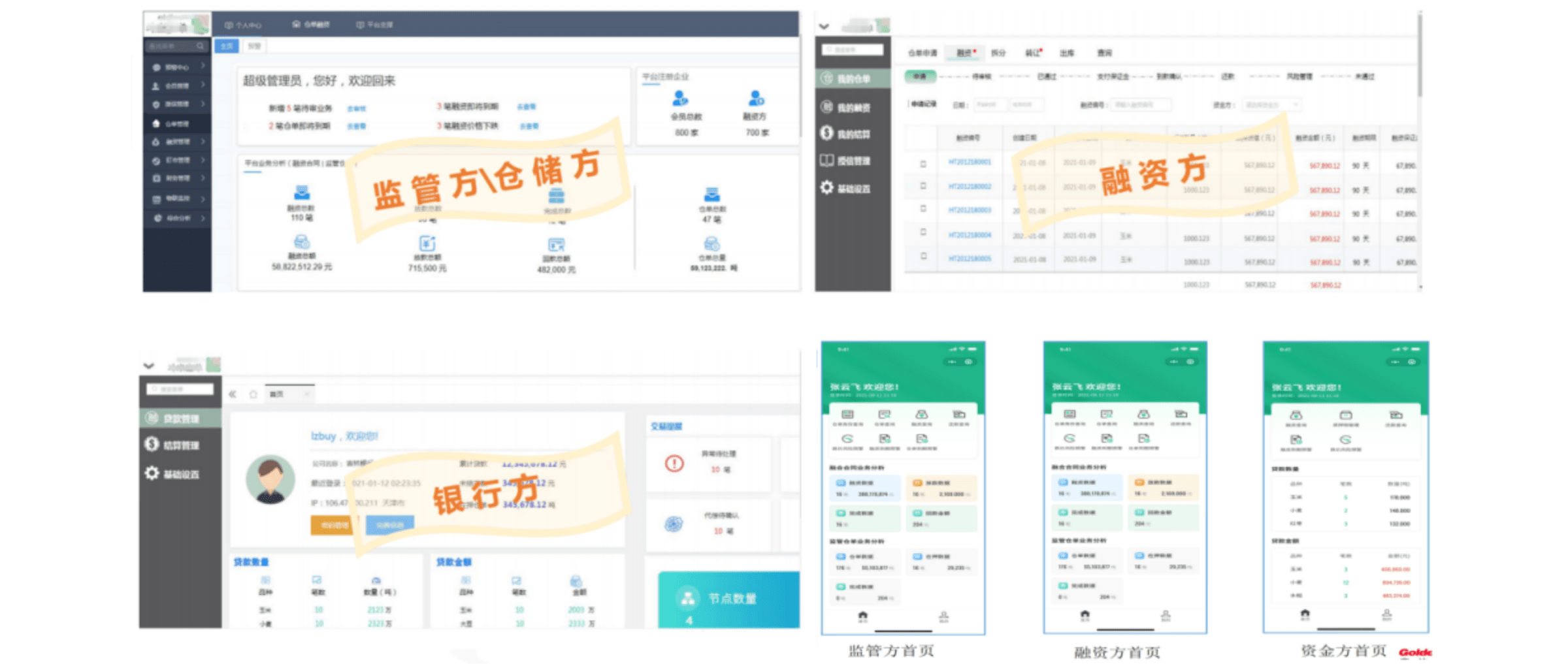
Task: Click the dollar coin icon in the bank panel sidebar
Action: pos(152,445)
